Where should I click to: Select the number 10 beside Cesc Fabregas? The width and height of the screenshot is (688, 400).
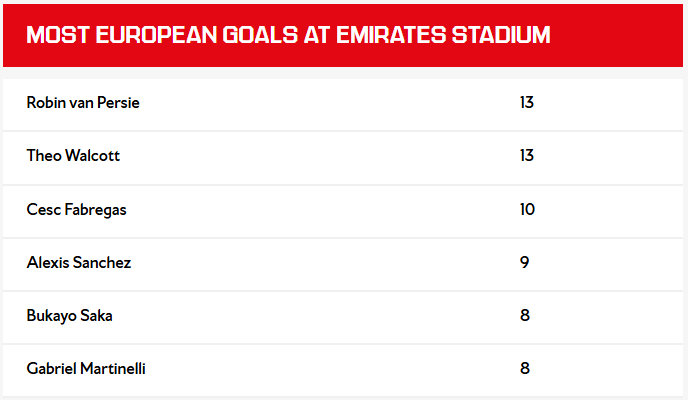pyautogui.click(x=527, y=210)
